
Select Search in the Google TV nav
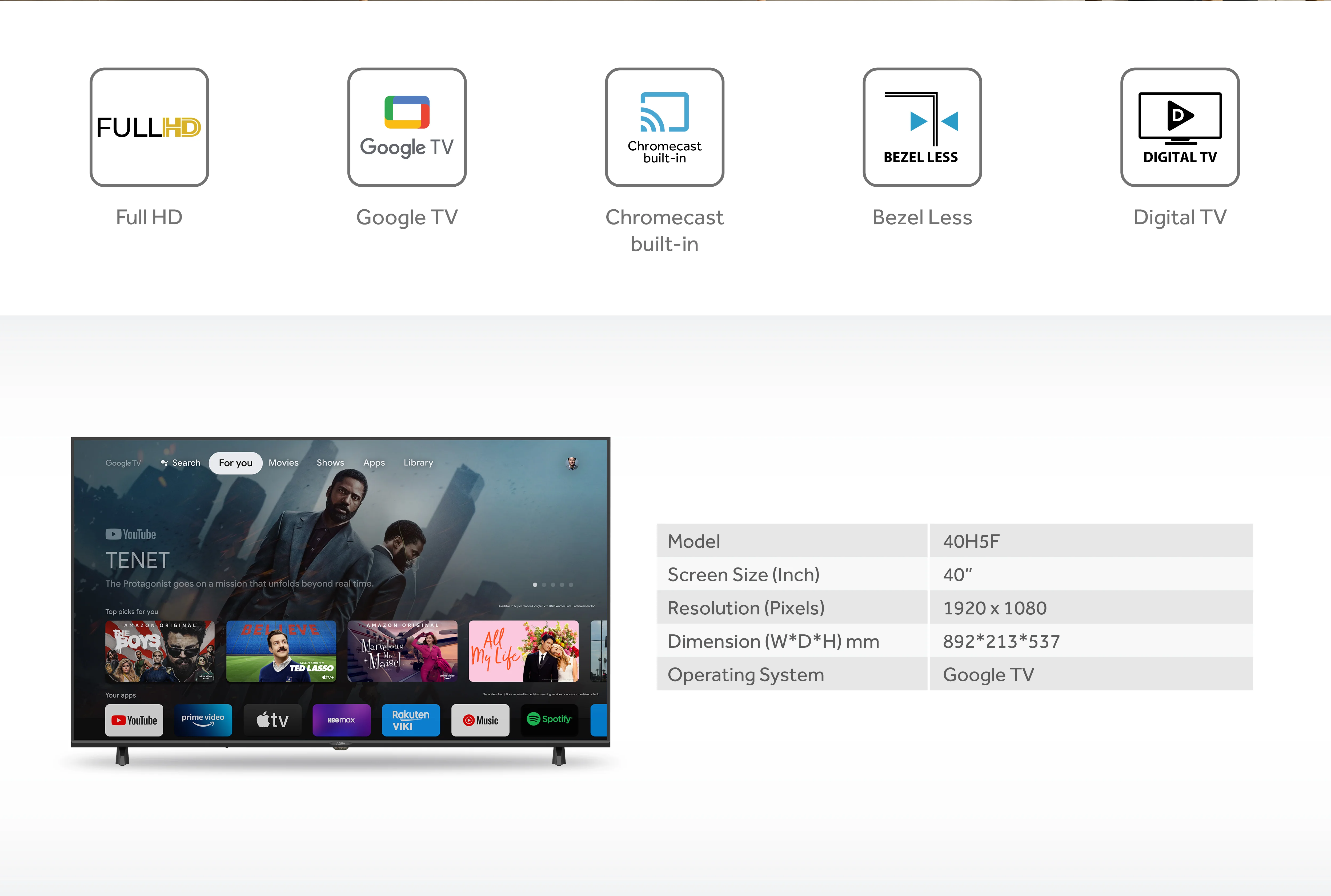181,463
